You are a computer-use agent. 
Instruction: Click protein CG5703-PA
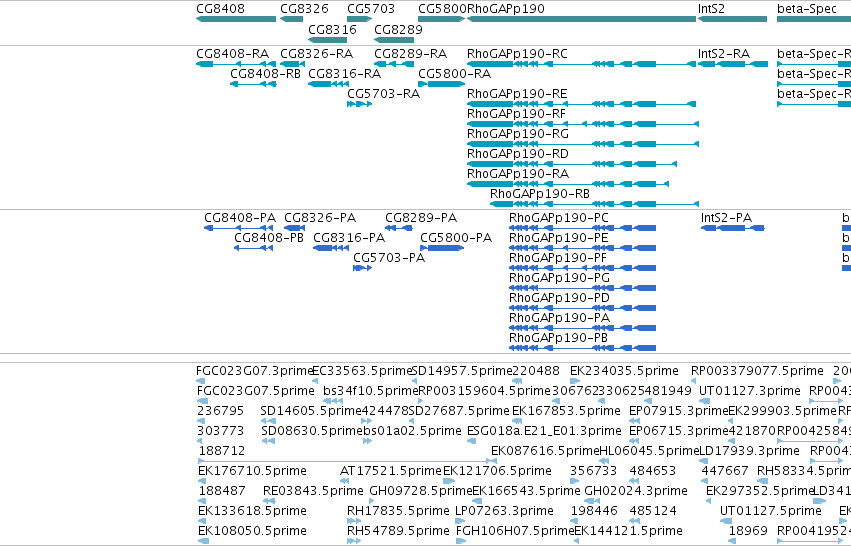(362, 269)
